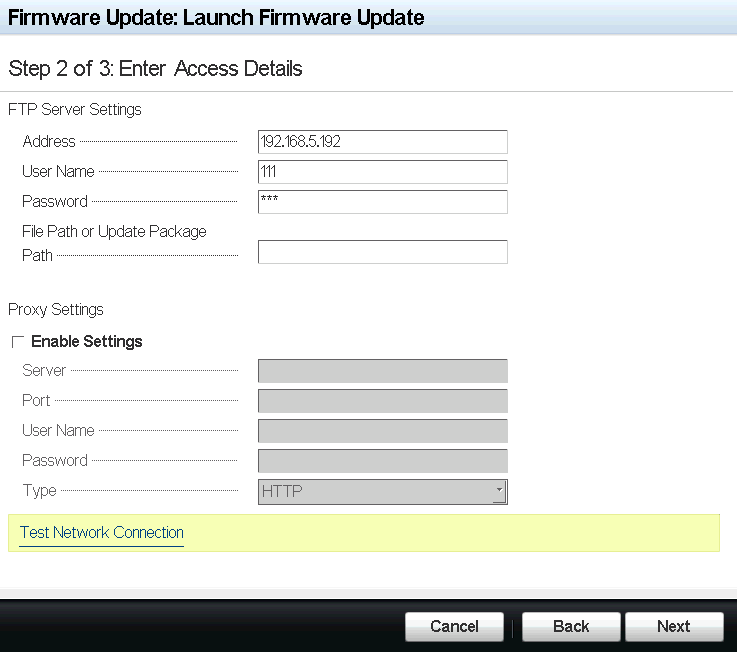Screen dimensions: 737x652
Task: Open the proxy Type dropdown showing HTTP
Action: point(382,491)
